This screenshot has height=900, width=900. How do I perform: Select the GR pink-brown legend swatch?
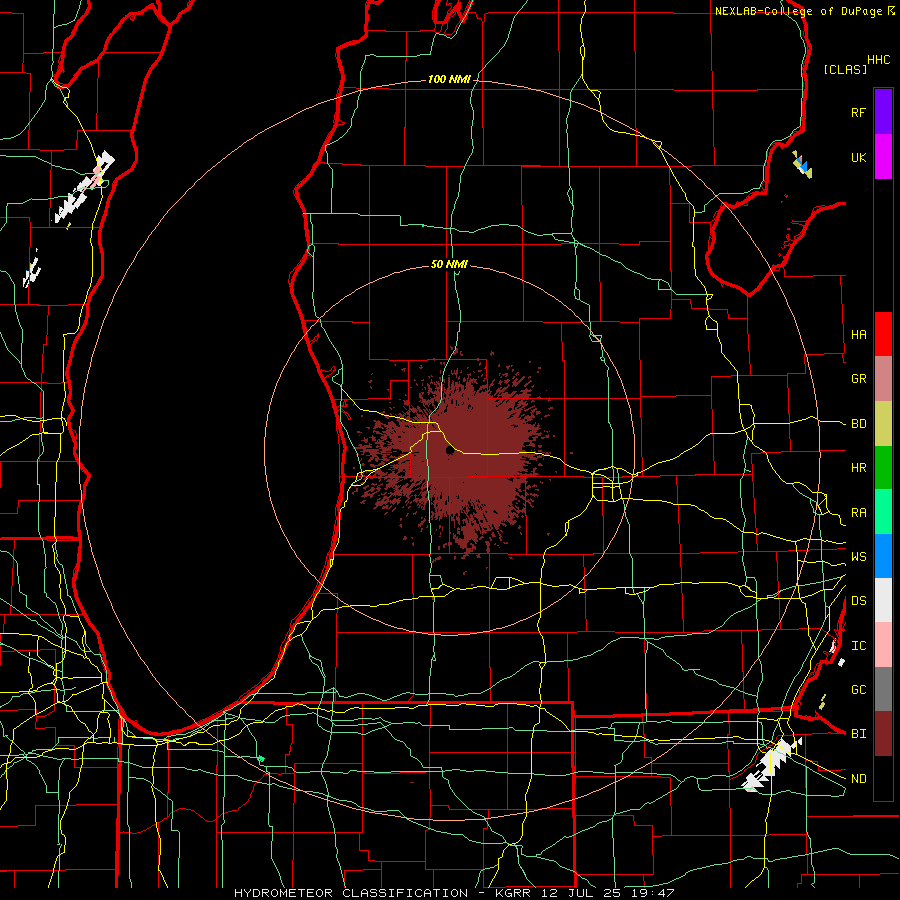(x=883, y=379)
